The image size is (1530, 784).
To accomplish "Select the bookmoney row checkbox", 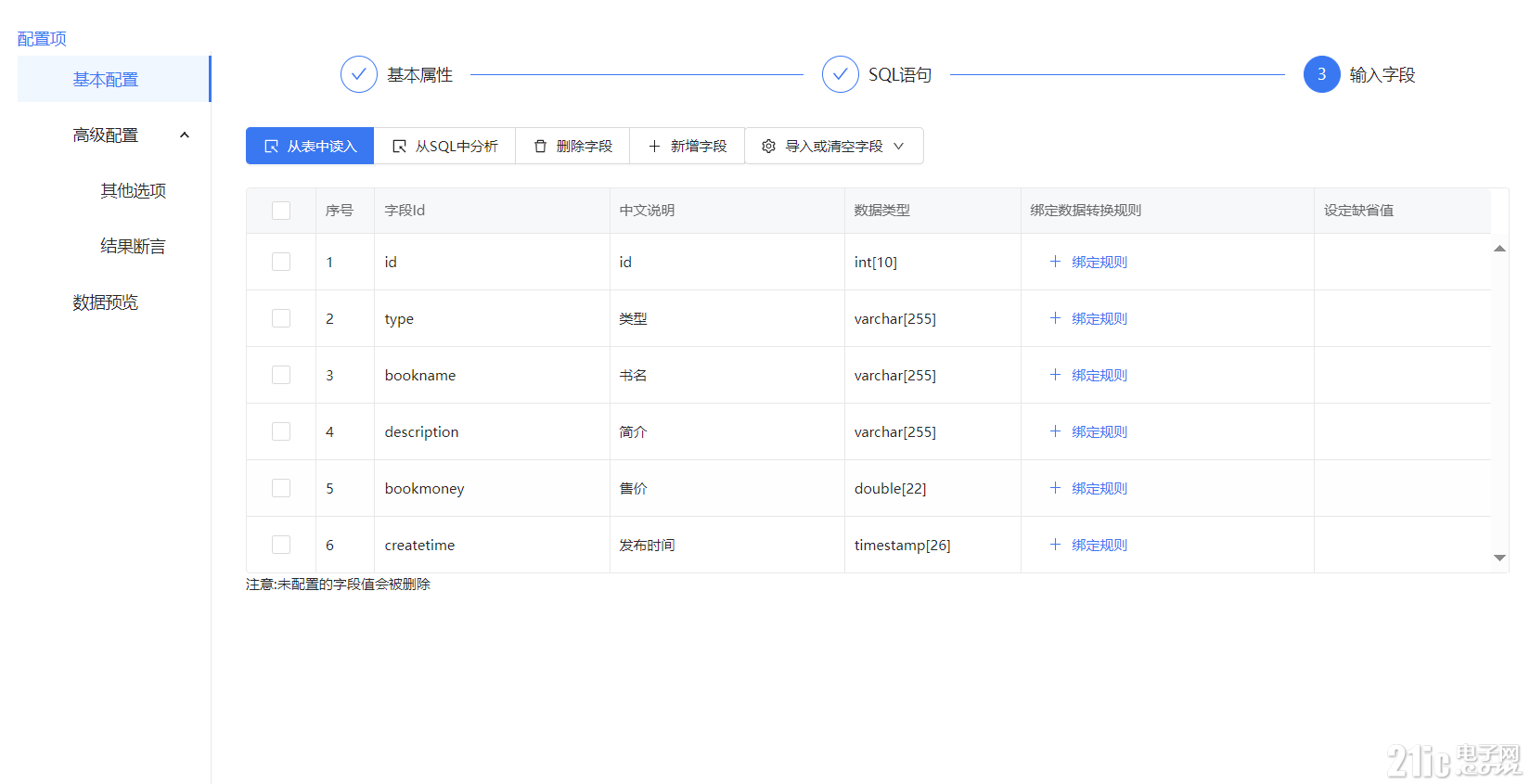I will (x=281, y=488).
